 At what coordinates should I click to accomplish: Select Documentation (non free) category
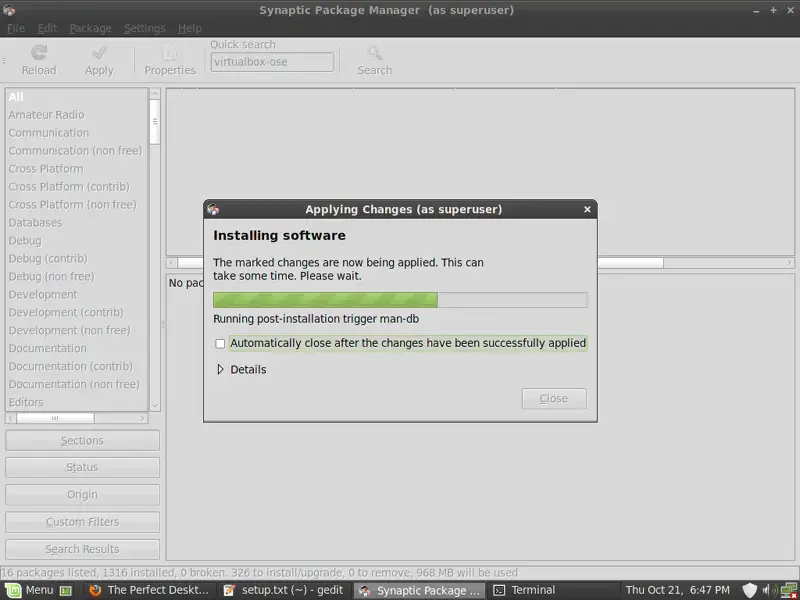(77, 384)
